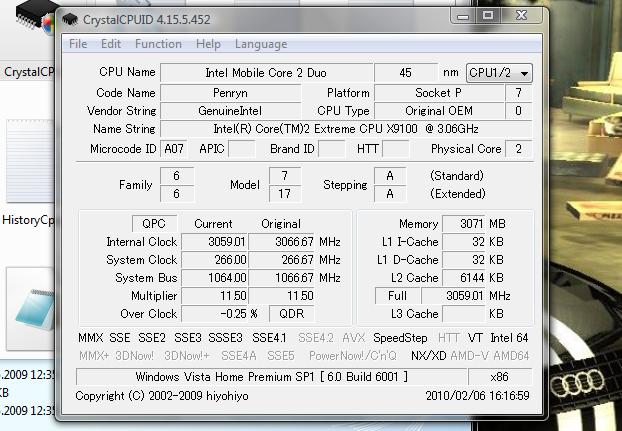Click the current Internal Clock value 3059.01
The width and height of the screenshot is (622, 431).
pos(214,242)
